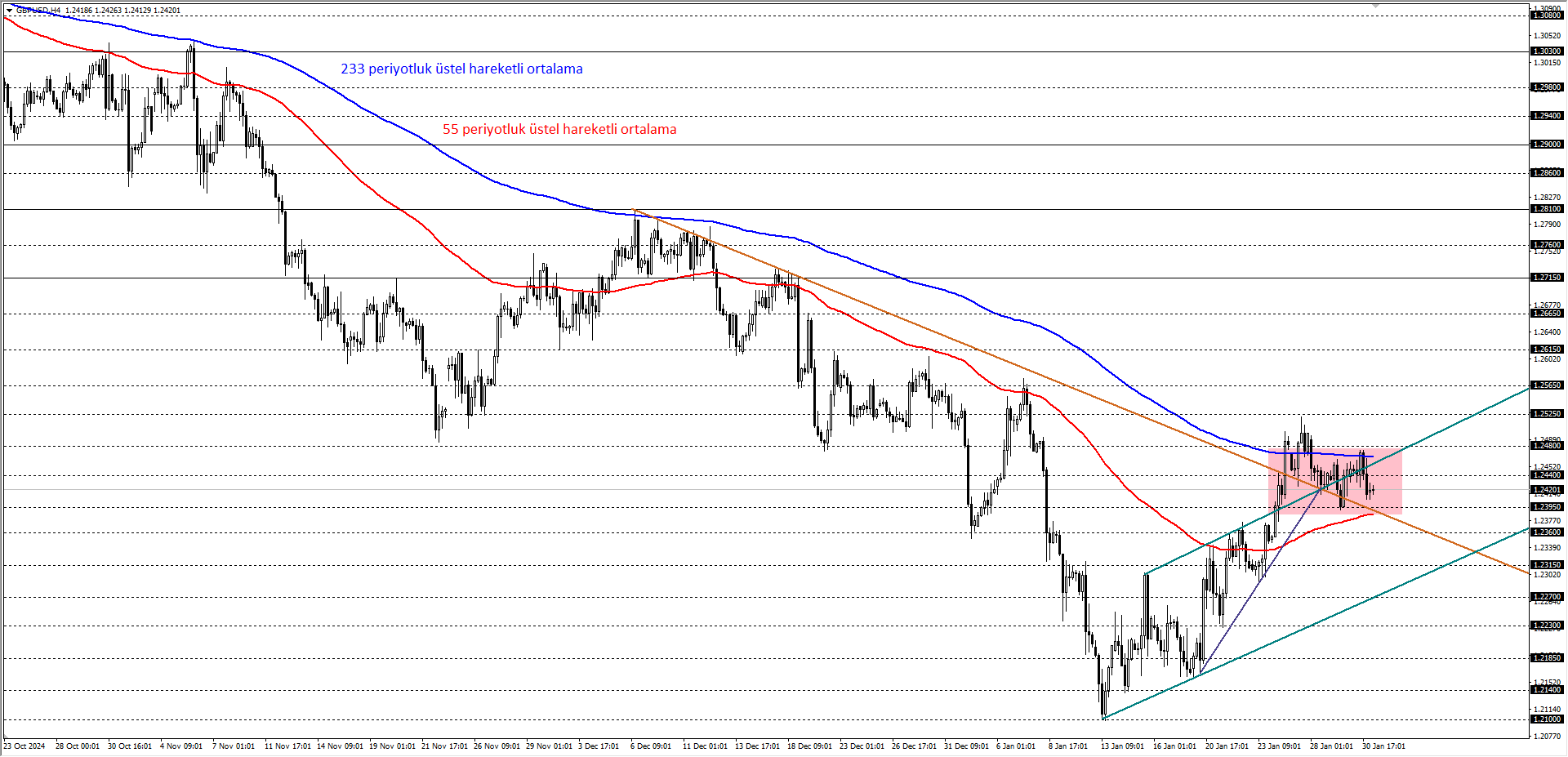1568x757 pixels.
Task: Click the 1.29800 price level label
Action: [x=1547, y=87]
